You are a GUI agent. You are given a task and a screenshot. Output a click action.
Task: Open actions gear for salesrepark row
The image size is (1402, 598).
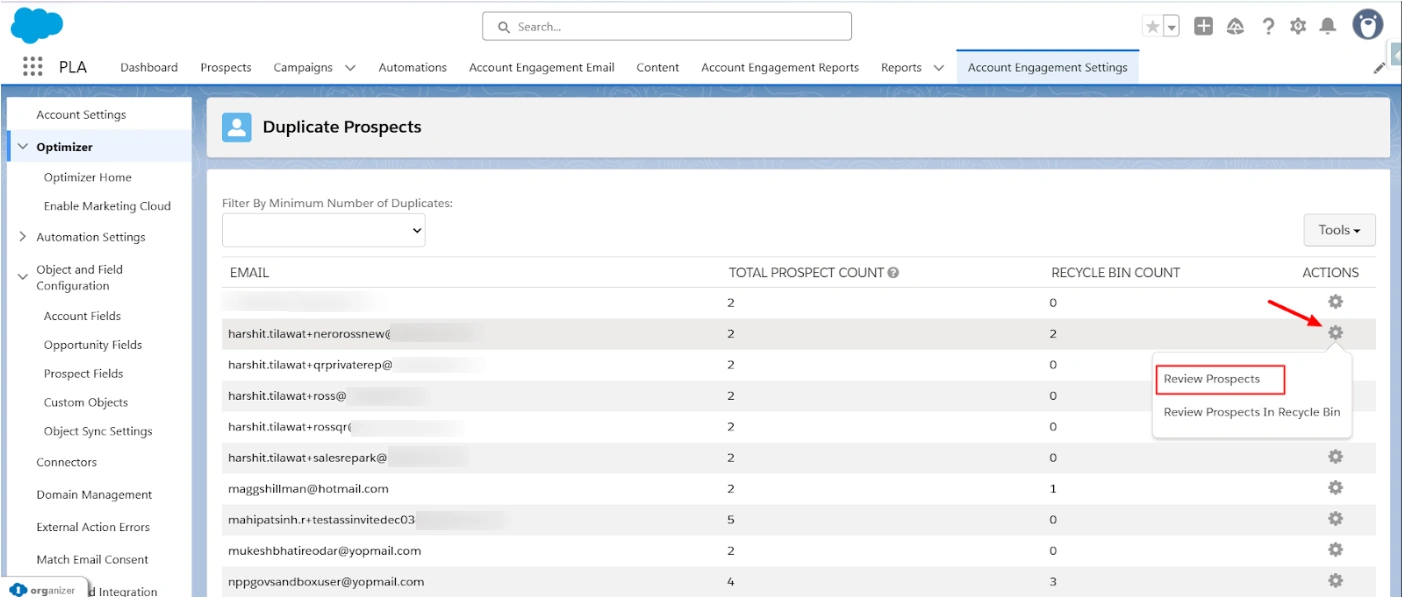click(x=1335, y=457)
